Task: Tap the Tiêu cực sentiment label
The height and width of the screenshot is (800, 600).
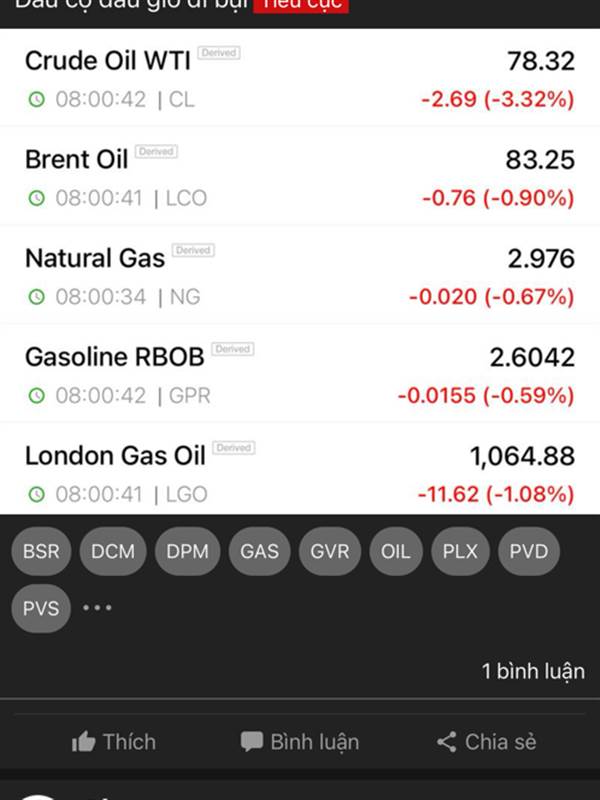Action: pos(301,5)
